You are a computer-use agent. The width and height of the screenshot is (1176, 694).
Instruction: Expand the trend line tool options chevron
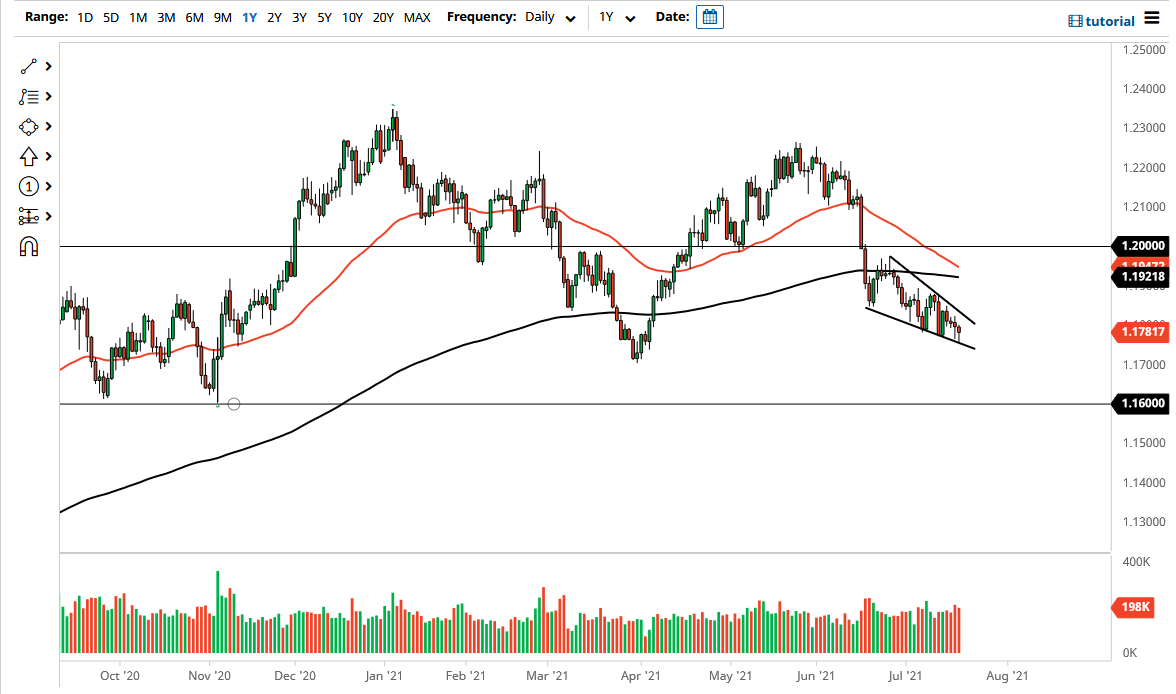pos(48,66)
